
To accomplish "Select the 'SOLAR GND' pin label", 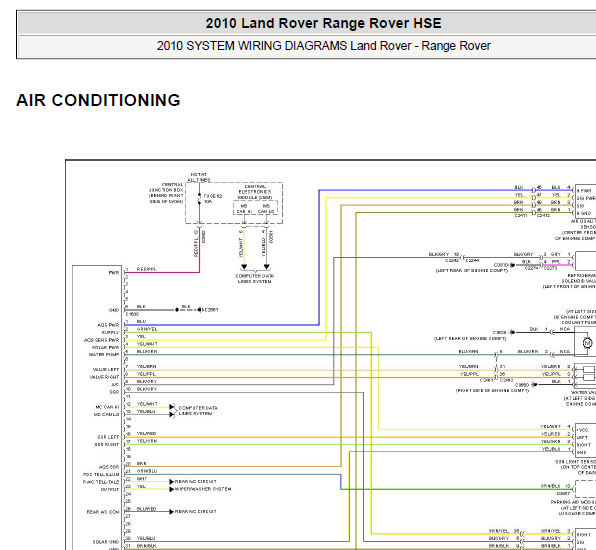I will pos(106,542).
